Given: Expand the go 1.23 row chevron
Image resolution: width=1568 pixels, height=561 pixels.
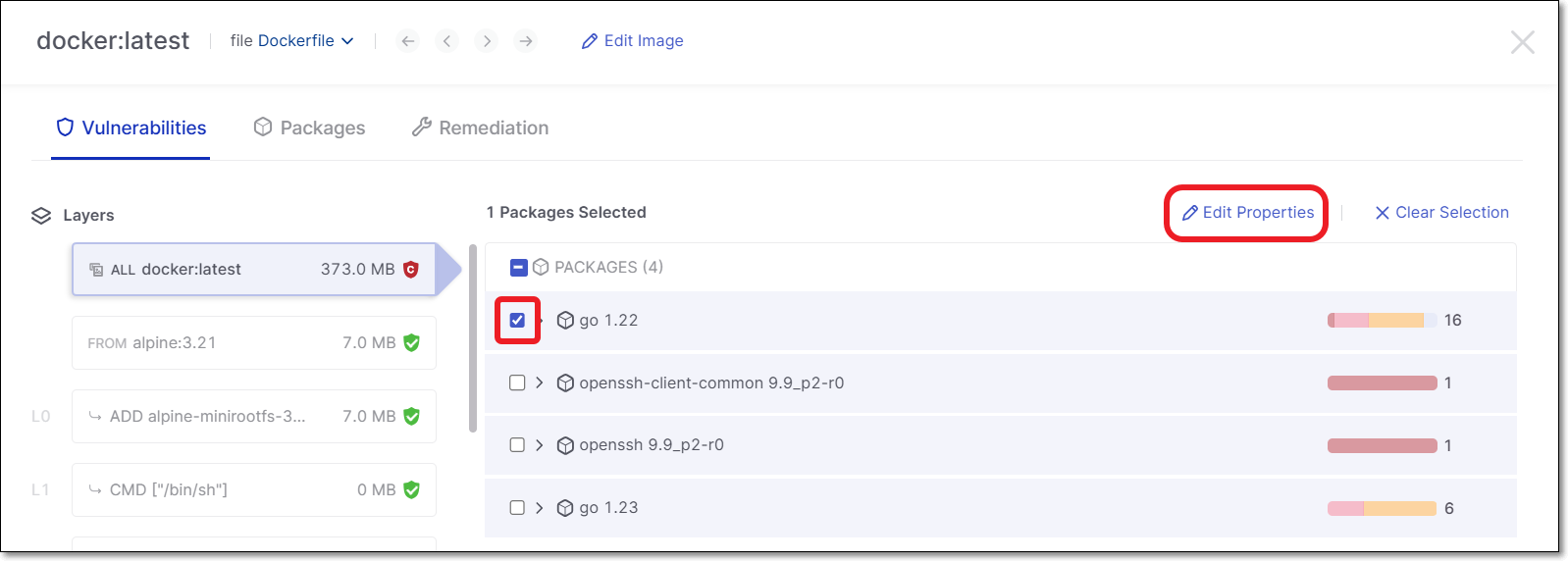Looking at the screenshot, I should click(x=539, y=508).
